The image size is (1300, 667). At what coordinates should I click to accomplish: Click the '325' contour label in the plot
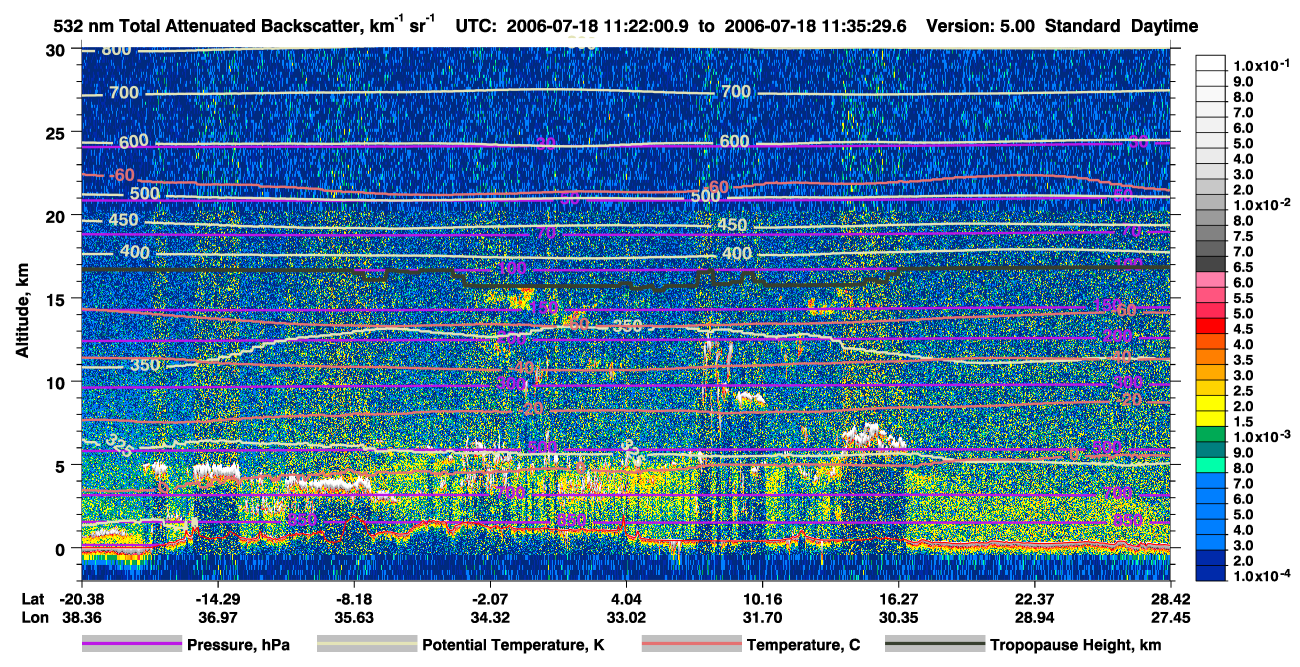tap(118, 443)
